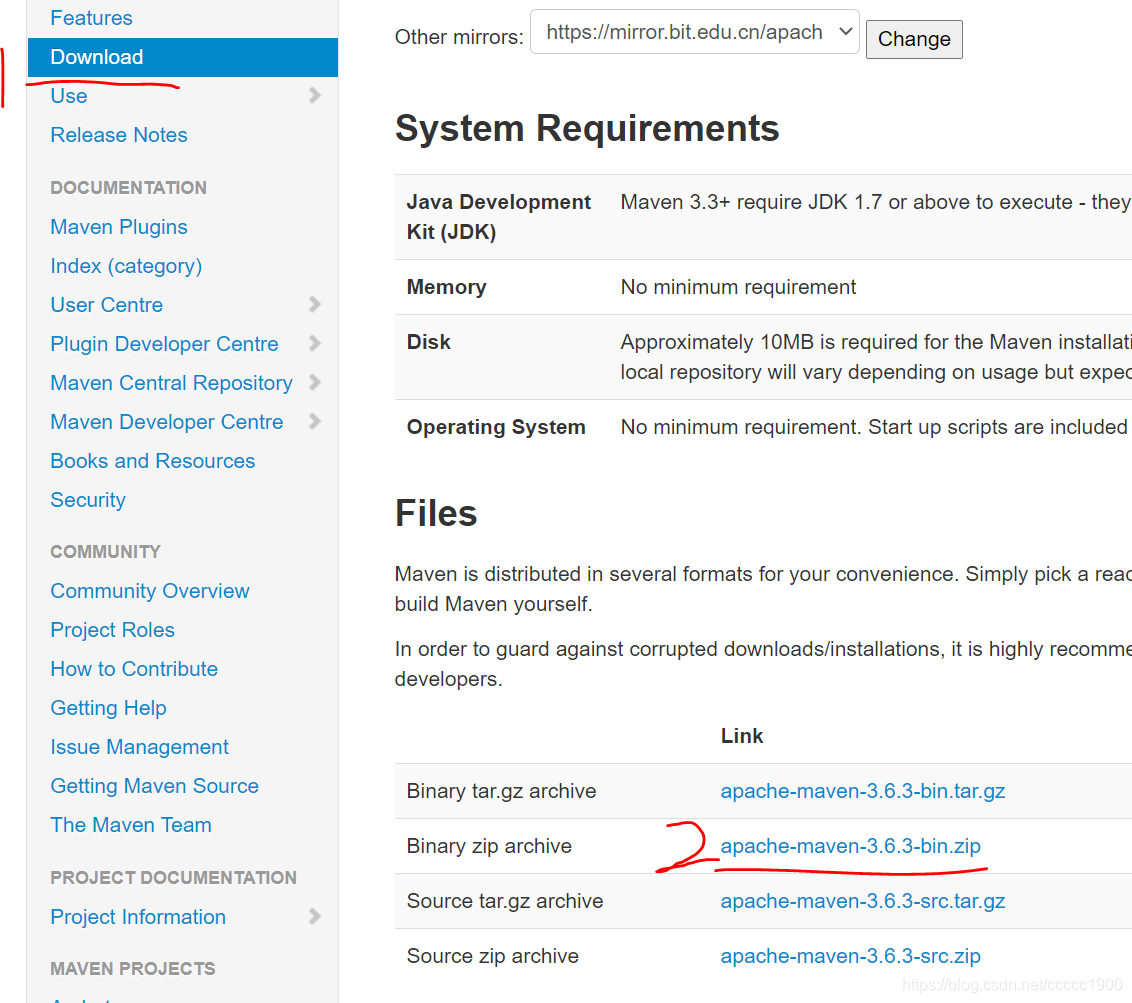Open Index (category) link
The width and height of the screenshot is (1132, 1003).
pyautogui.click(x=126, y=266)
